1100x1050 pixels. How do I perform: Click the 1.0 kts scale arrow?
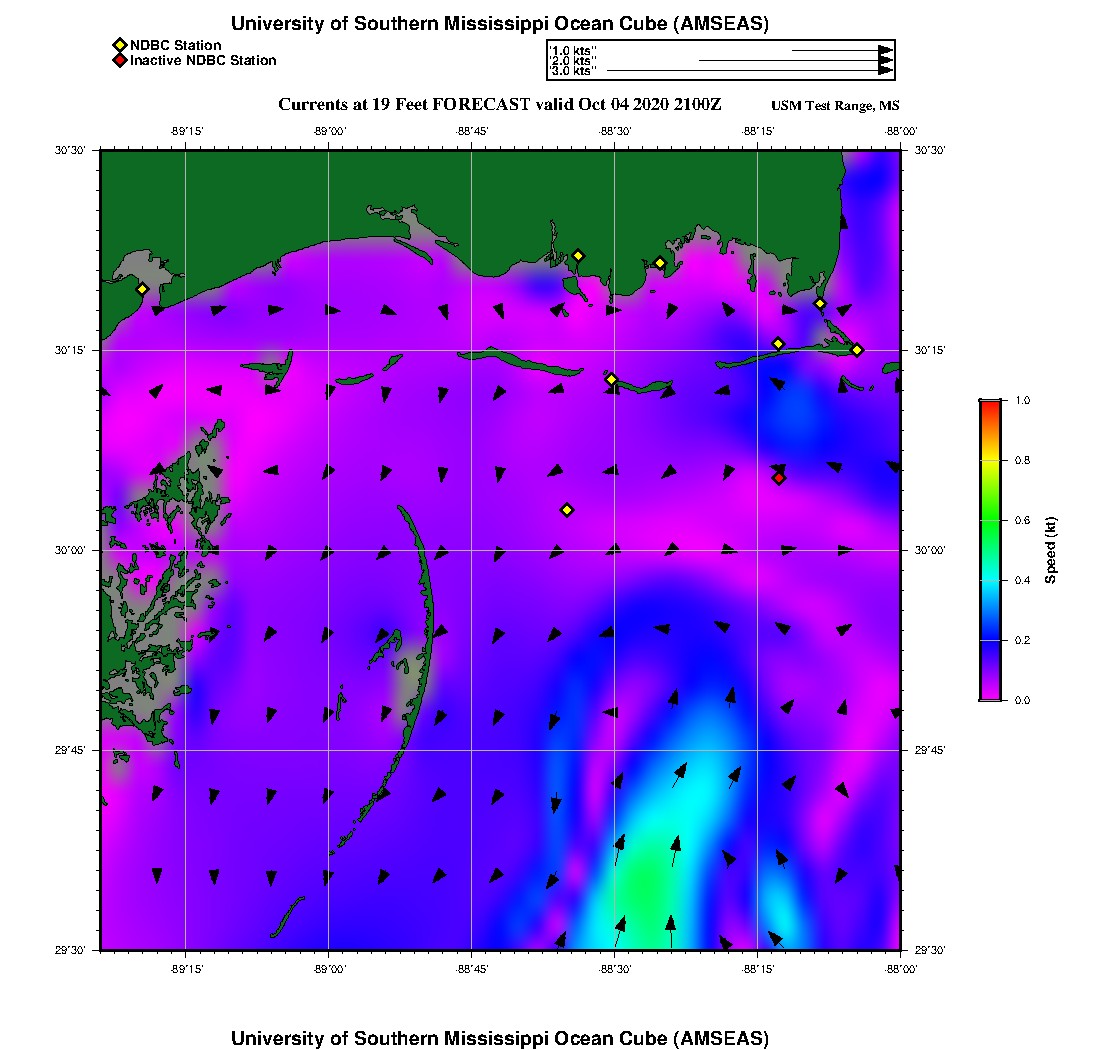coord(841,49)
